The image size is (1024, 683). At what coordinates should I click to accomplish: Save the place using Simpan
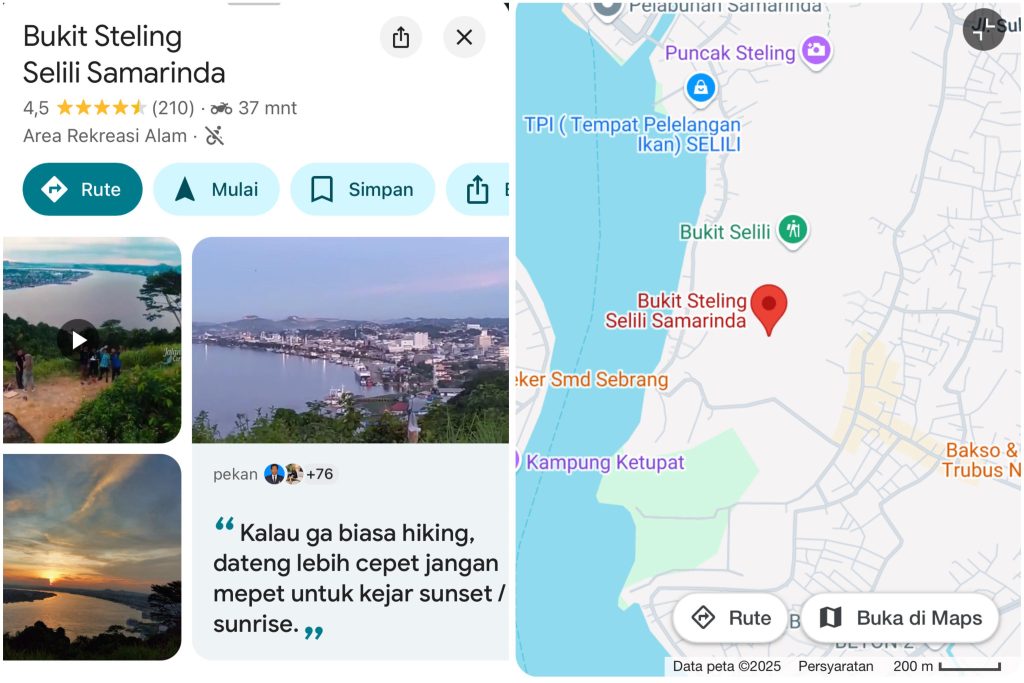coord(362,189)
